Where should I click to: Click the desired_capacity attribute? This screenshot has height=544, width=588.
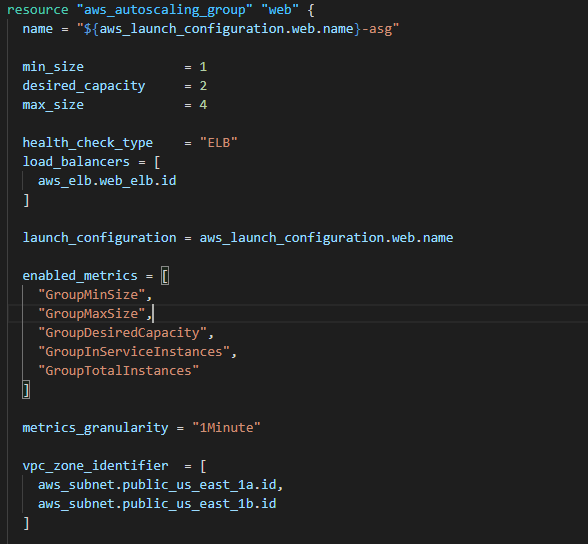(x=84, y=87)
